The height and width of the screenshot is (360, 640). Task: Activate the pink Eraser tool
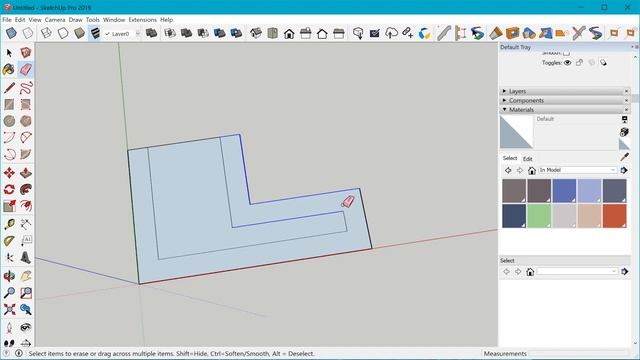26,69
